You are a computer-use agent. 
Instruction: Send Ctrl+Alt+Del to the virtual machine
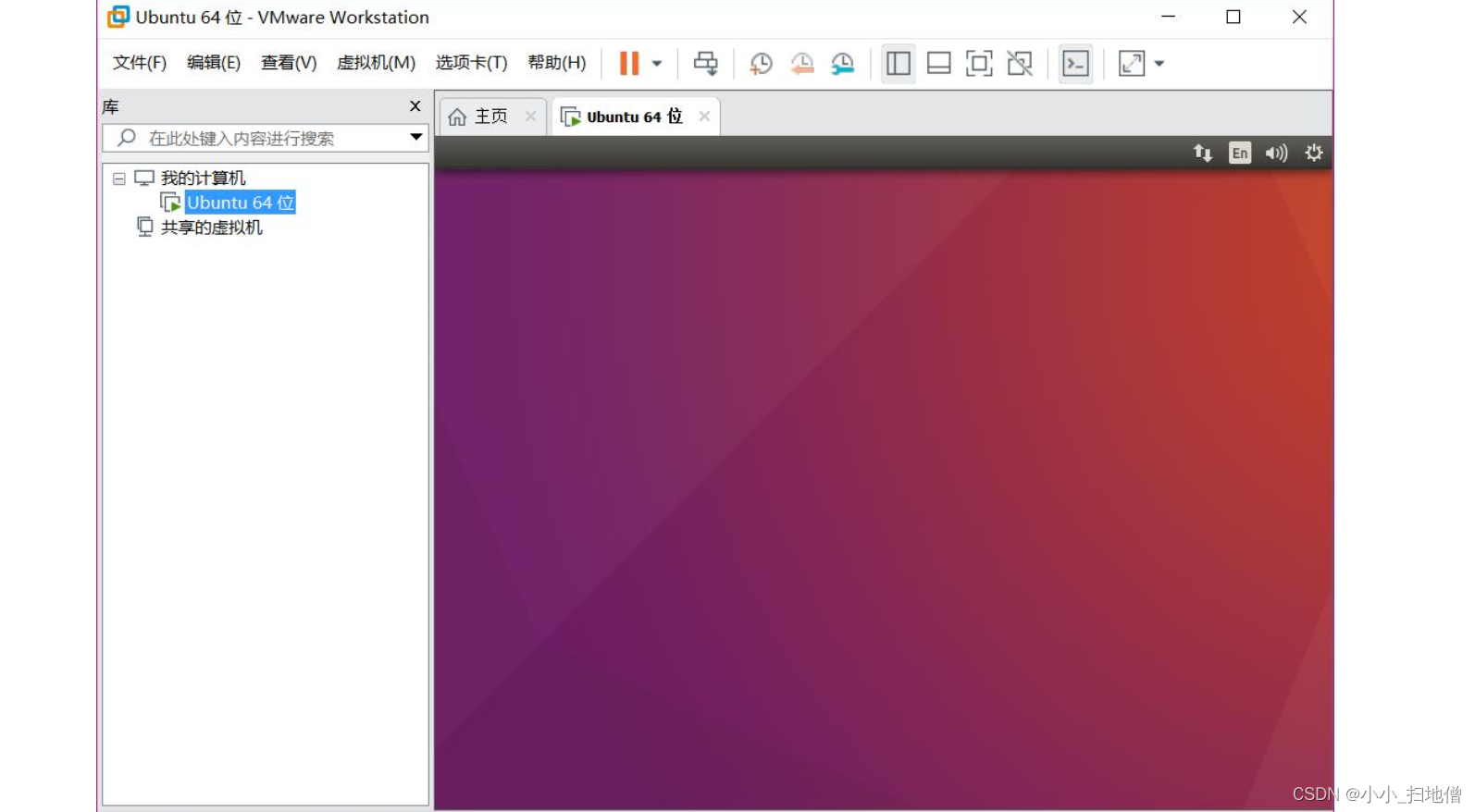click(706, 63)
